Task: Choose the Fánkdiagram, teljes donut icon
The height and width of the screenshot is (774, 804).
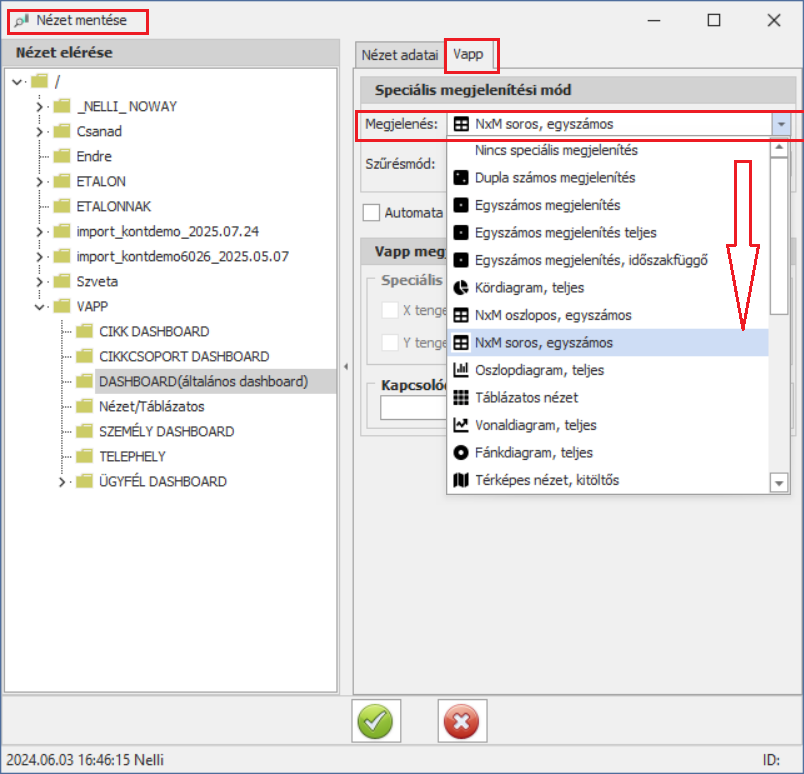Action: pyautogui.click(x=461, y=452)
